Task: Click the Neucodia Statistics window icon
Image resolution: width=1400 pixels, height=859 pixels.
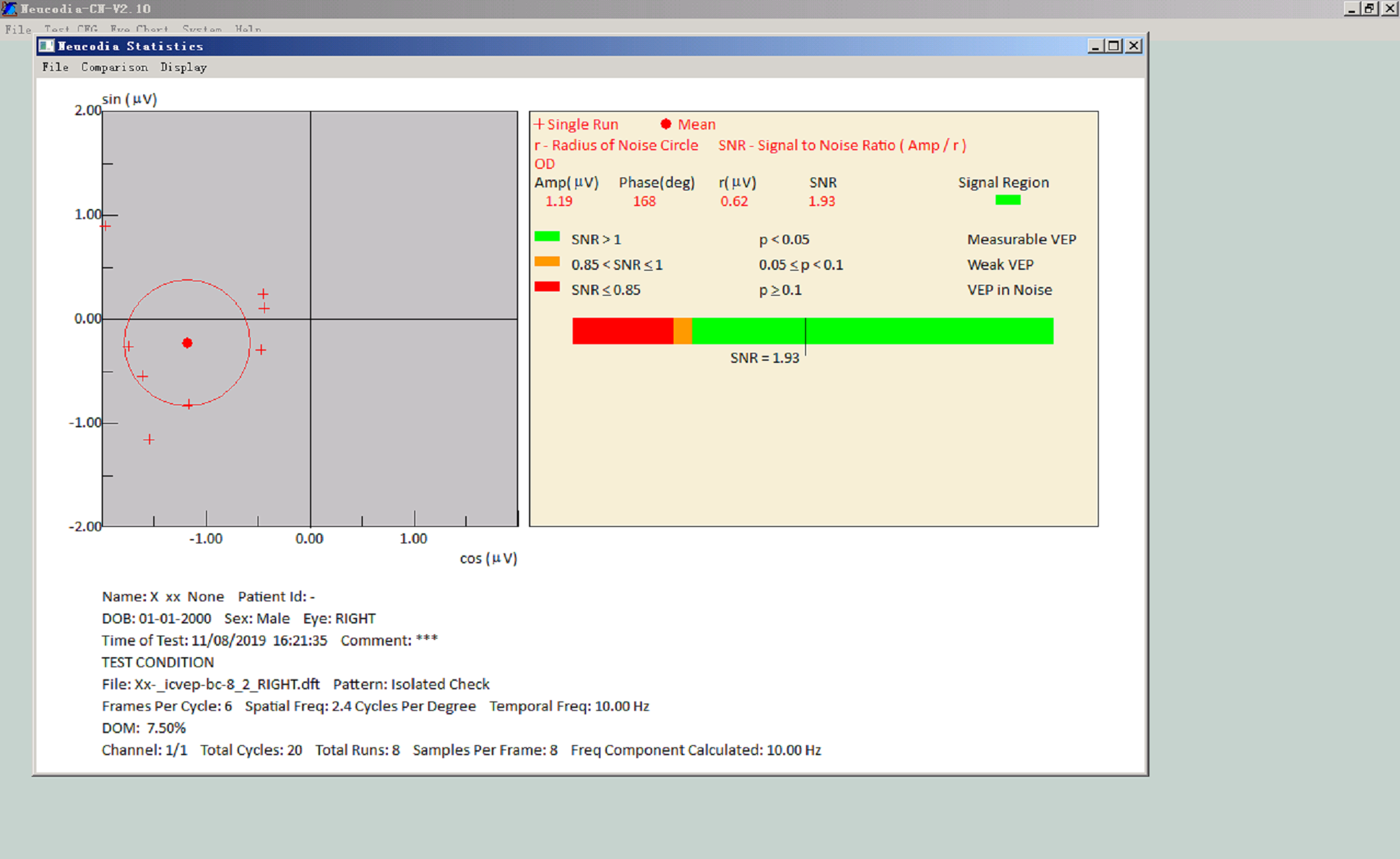Action: click(x=47, y=46)
